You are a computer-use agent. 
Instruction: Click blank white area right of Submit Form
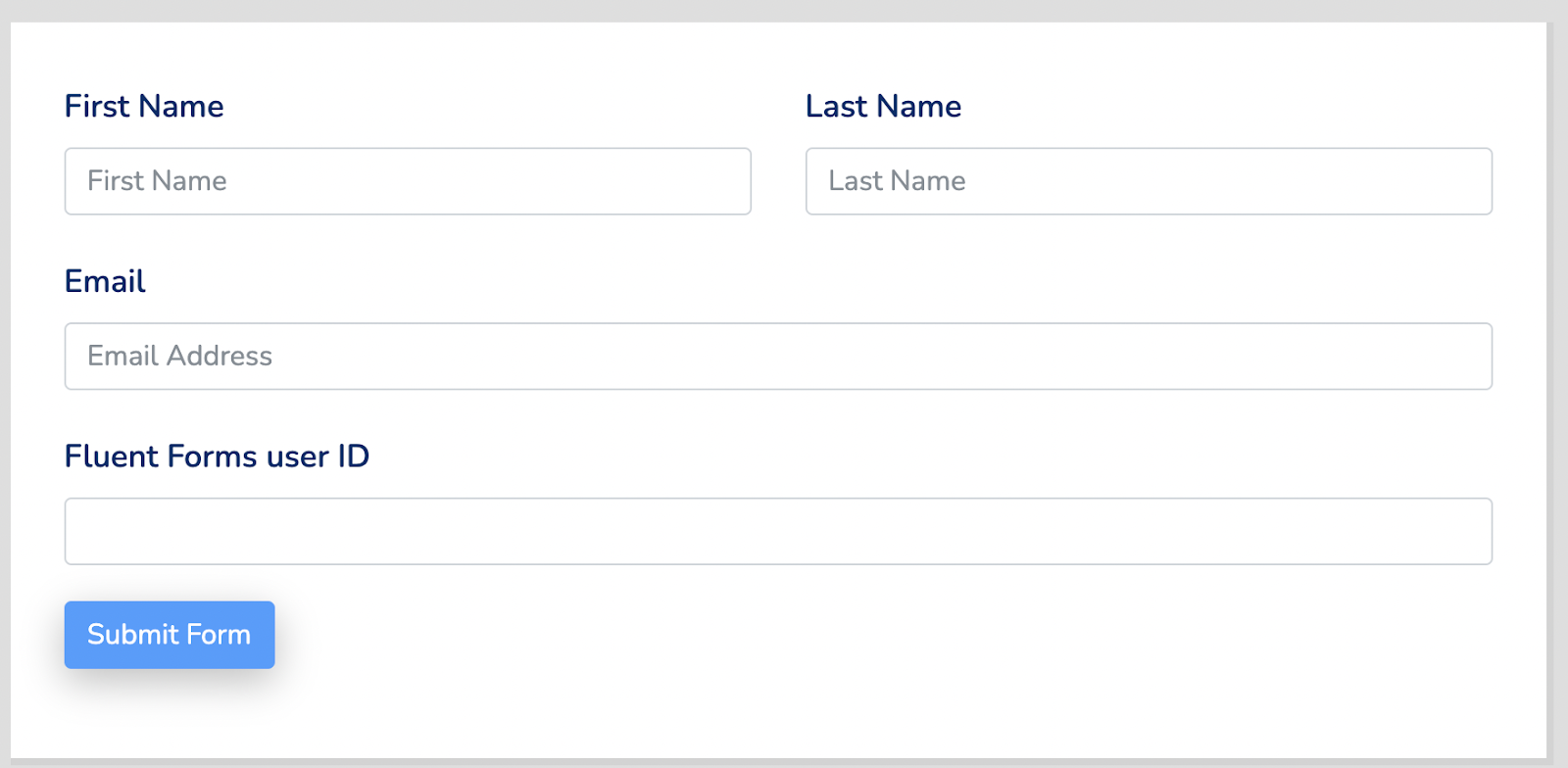(882, 635)
